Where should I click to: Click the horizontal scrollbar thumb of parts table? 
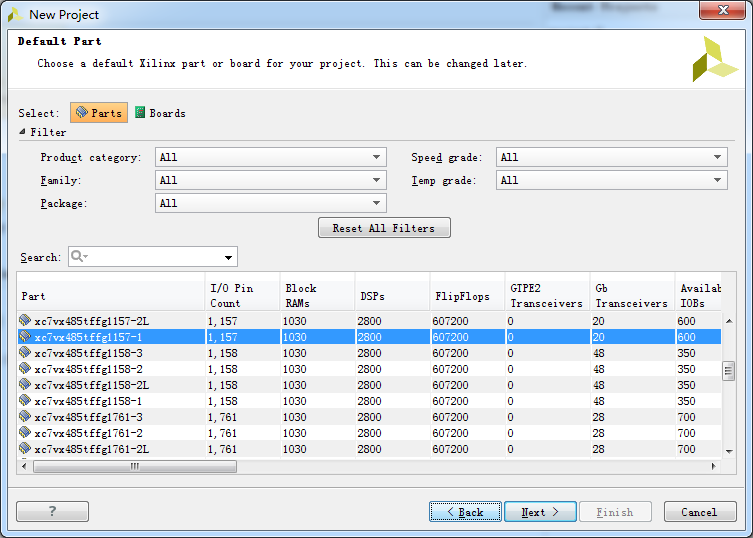(135, 466)
